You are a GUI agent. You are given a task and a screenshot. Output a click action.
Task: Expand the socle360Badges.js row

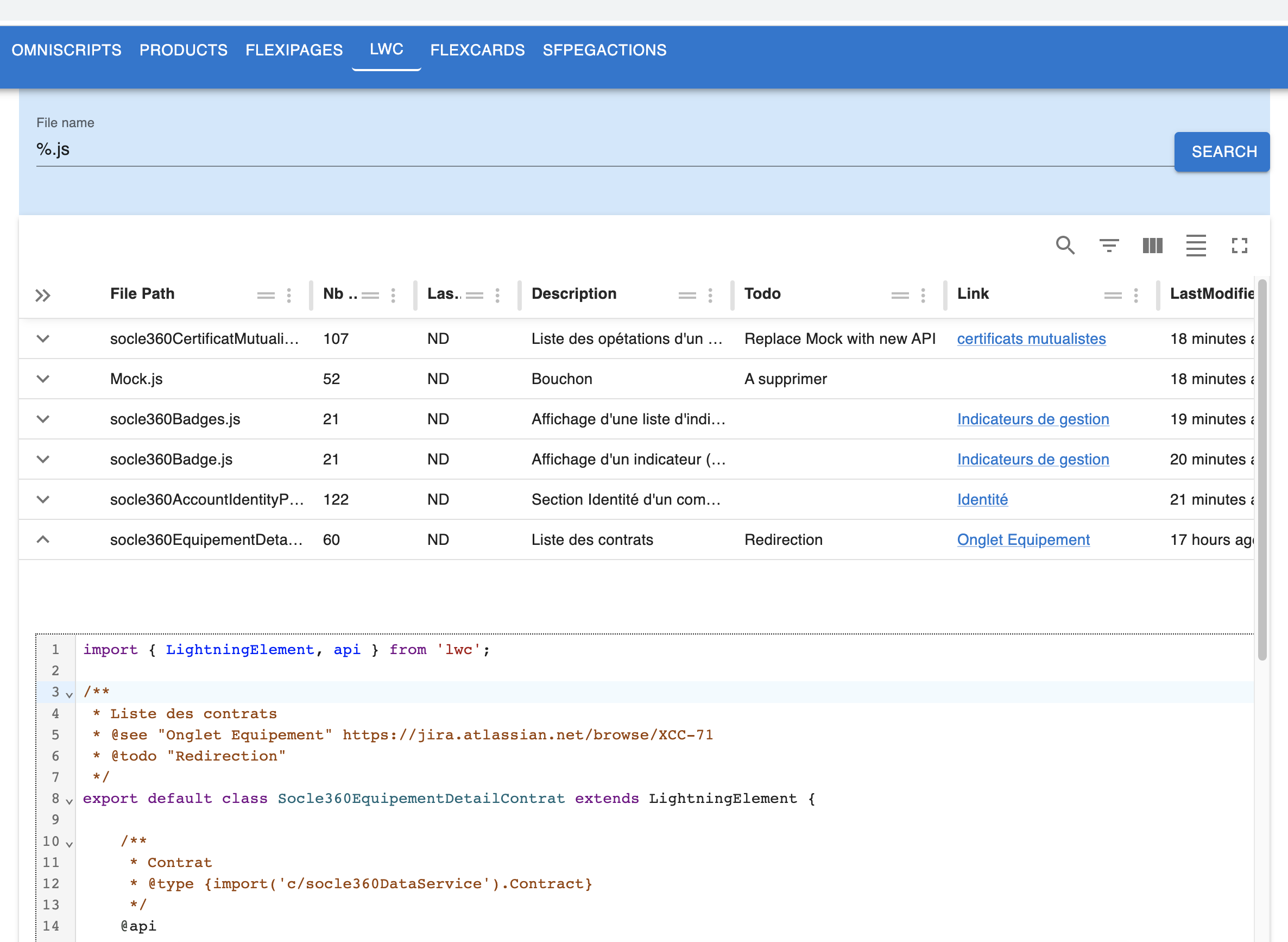point(43,419)
